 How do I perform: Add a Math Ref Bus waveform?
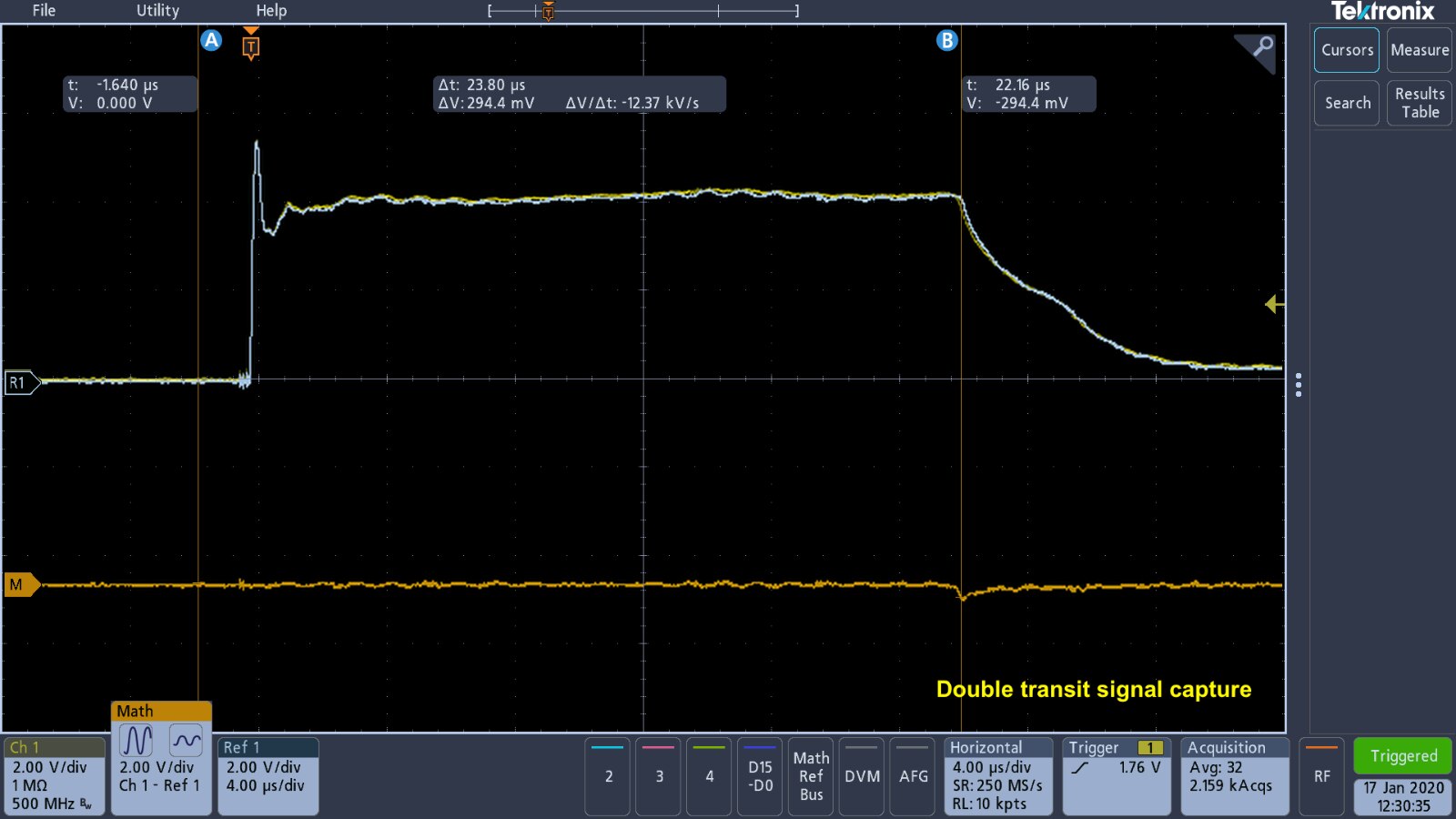click(811, 776)
